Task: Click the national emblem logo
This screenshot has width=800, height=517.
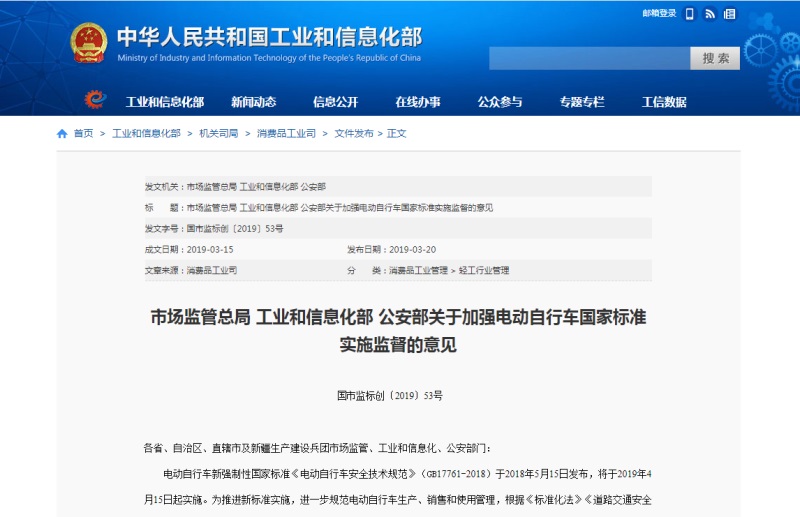Action: [x=89, y=43]
